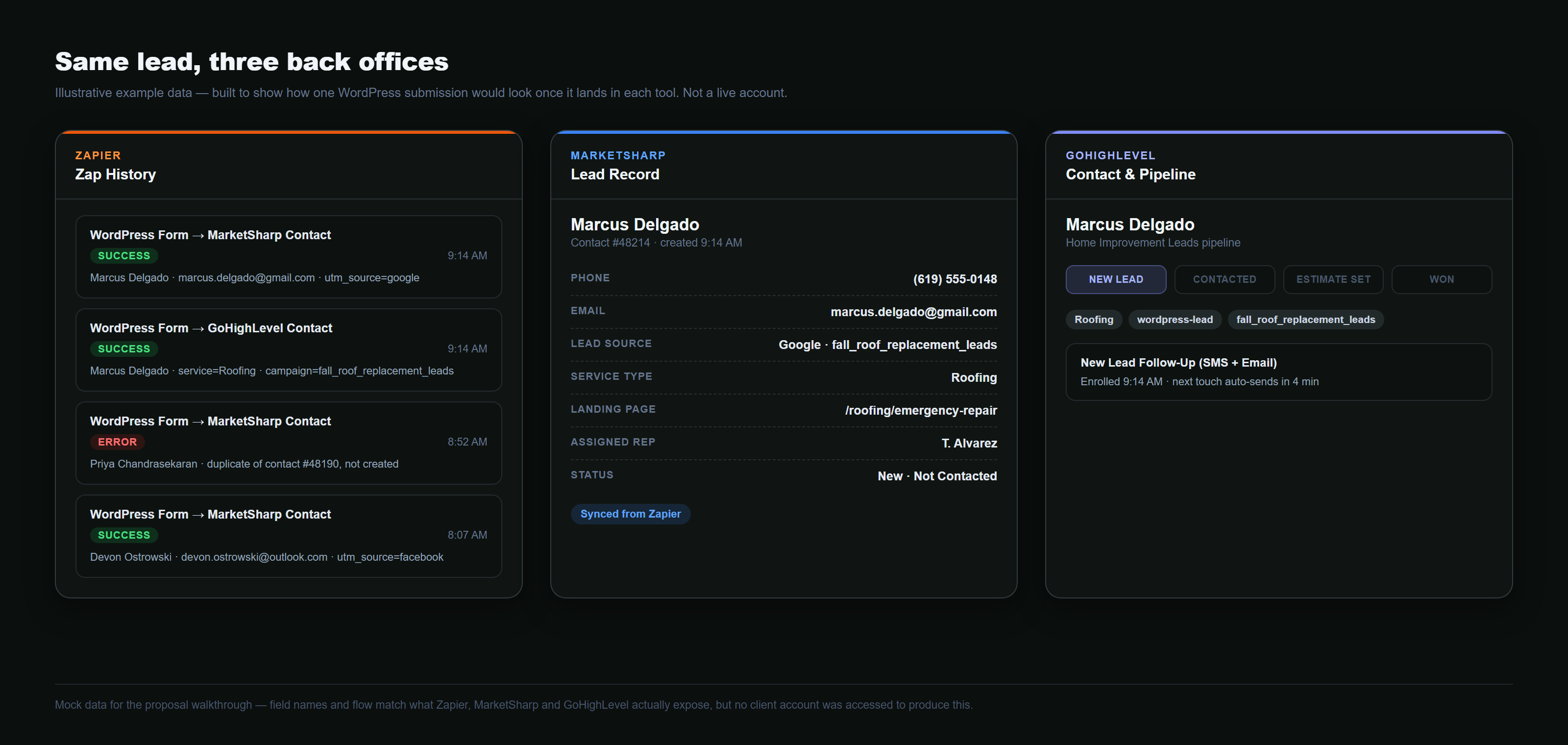Click the assigned rep T. Alvarez
Image resolution: width=1568 pixels, height=745 pixels.
[x=969, y=443]
